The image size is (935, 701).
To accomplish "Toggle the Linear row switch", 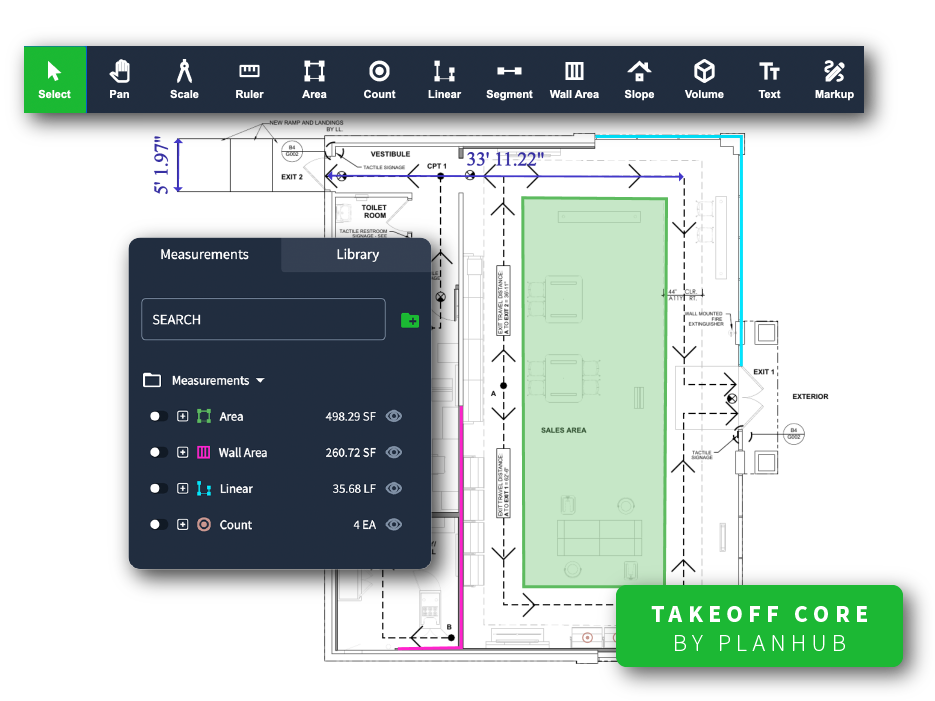I will click(x=159, y=489).
